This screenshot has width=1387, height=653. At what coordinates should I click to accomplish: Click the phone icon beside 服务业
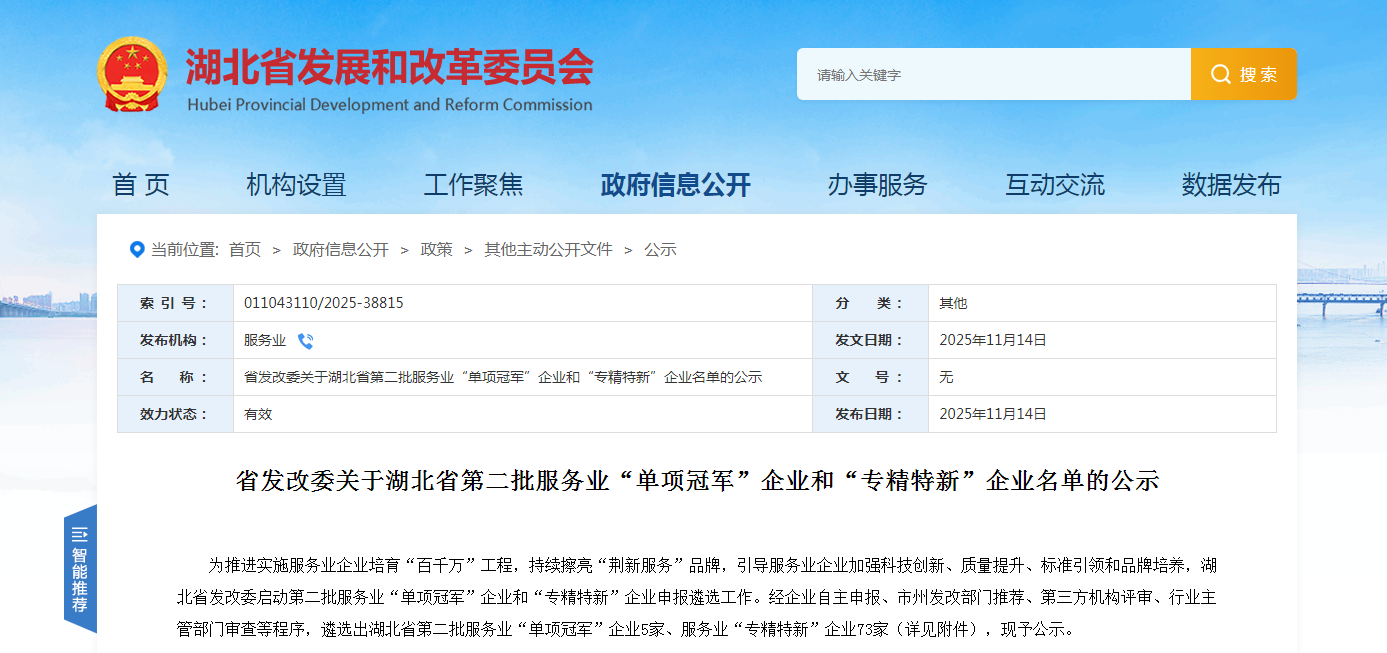(306, 341)
